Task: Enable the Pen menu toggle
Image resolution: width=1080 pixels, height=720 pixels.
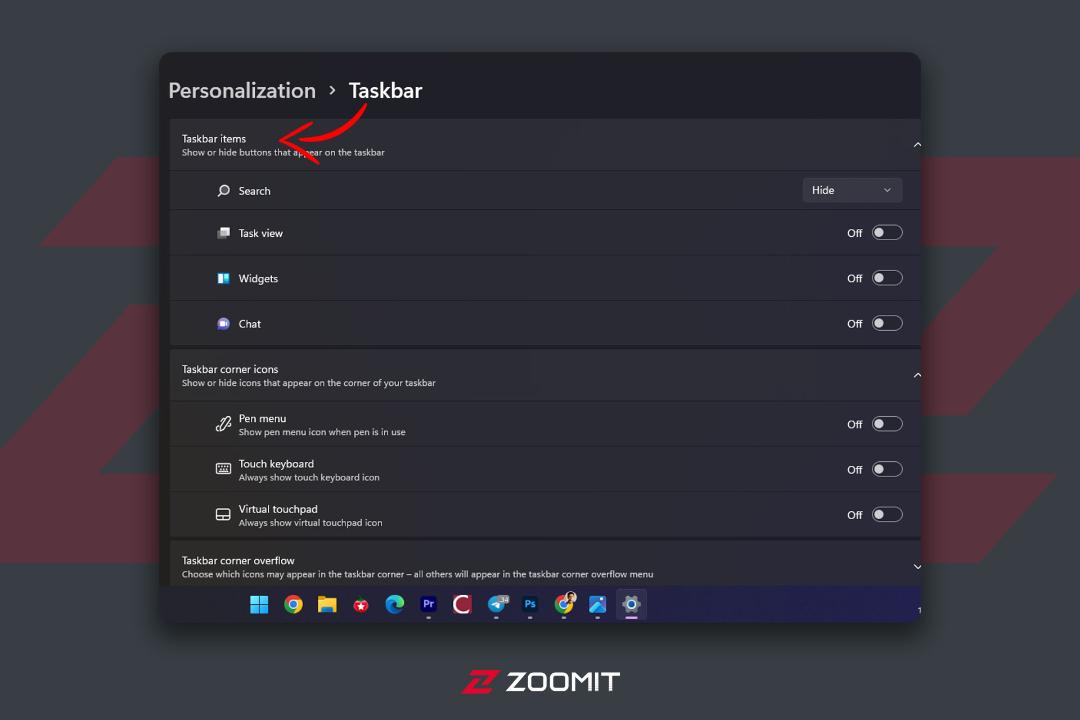Action: [x=887, y=424]
